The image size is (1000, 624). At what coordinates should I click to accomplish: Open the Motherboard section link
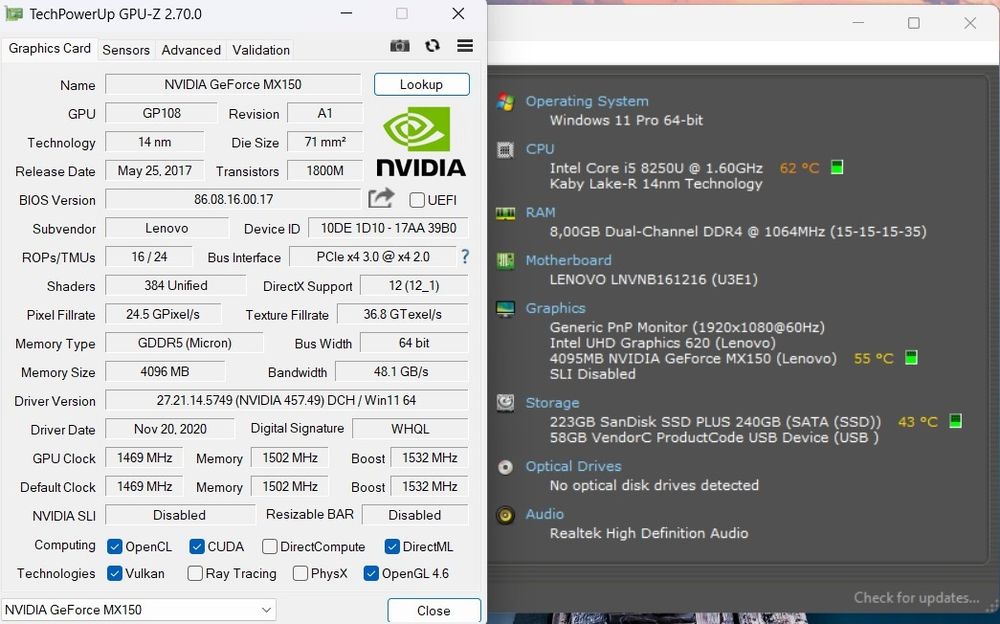[x=568, y=260]
